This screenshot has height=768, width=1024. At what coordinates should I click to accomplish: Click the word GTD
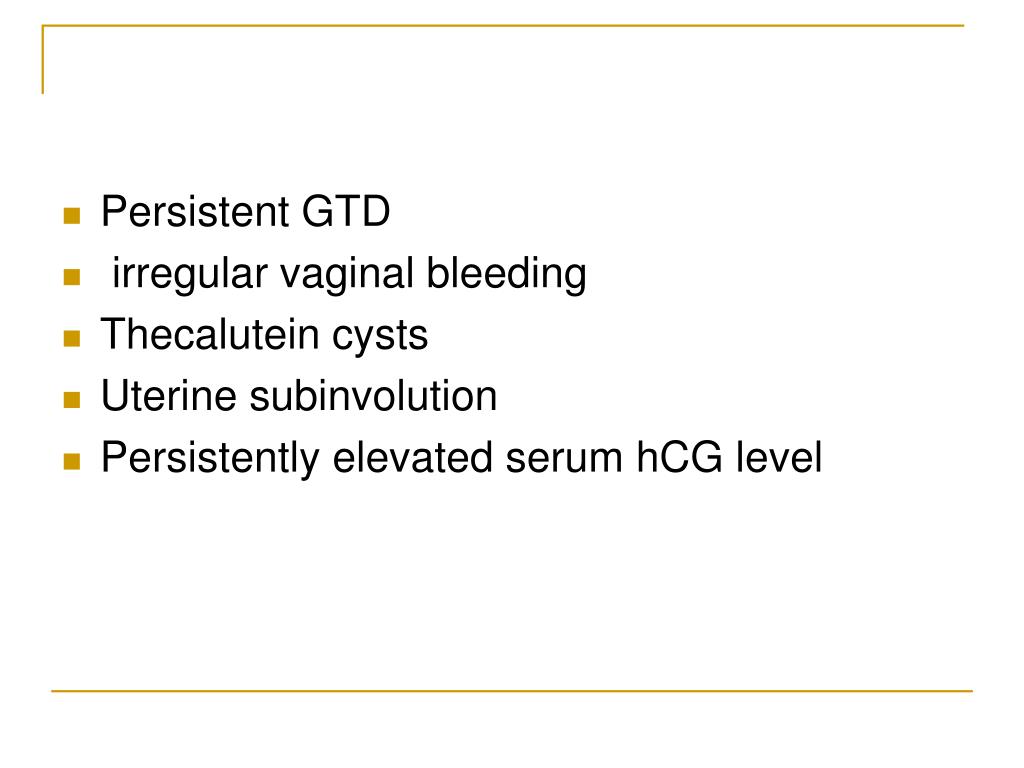[345, 212]
